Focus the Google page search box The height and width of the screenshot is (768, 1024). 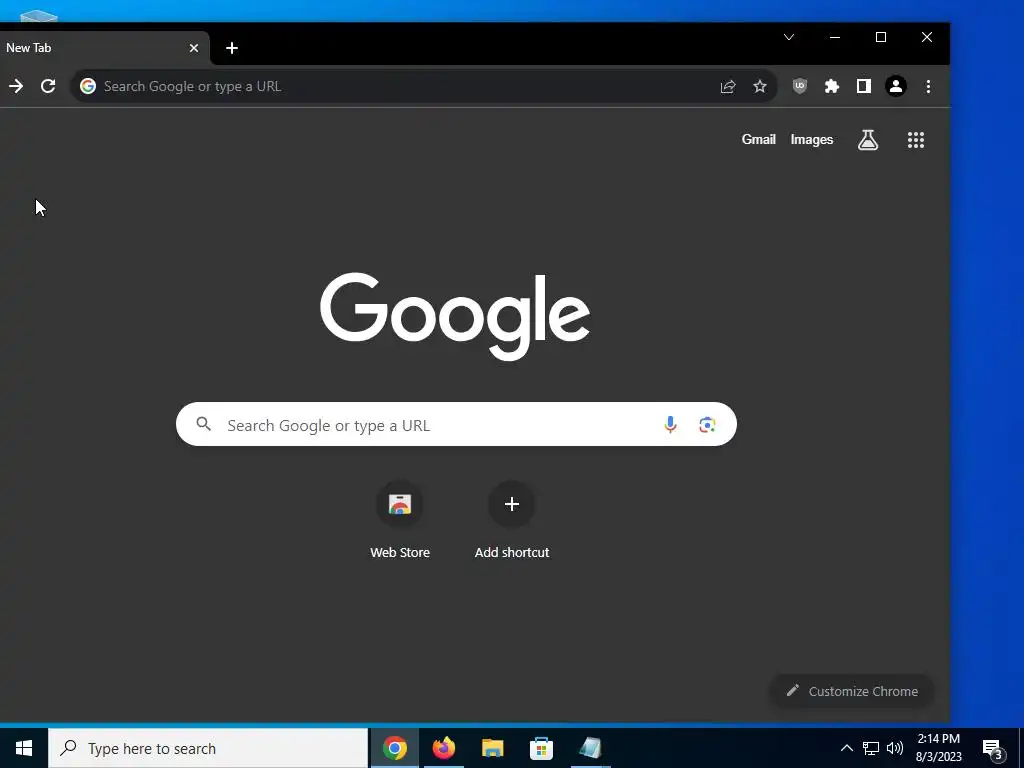coord(456,424)
